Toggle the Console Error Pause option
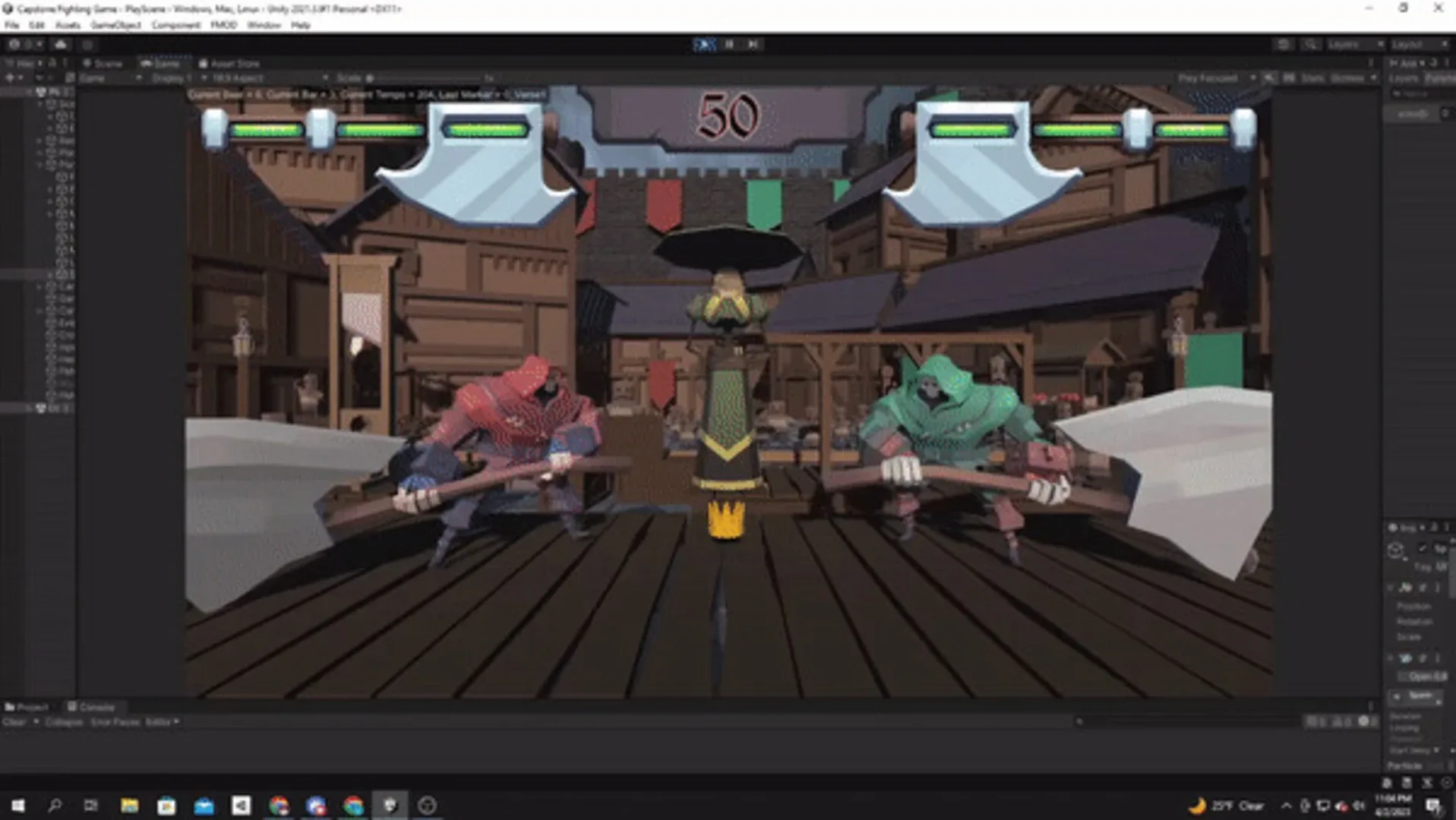 (115, 722)
